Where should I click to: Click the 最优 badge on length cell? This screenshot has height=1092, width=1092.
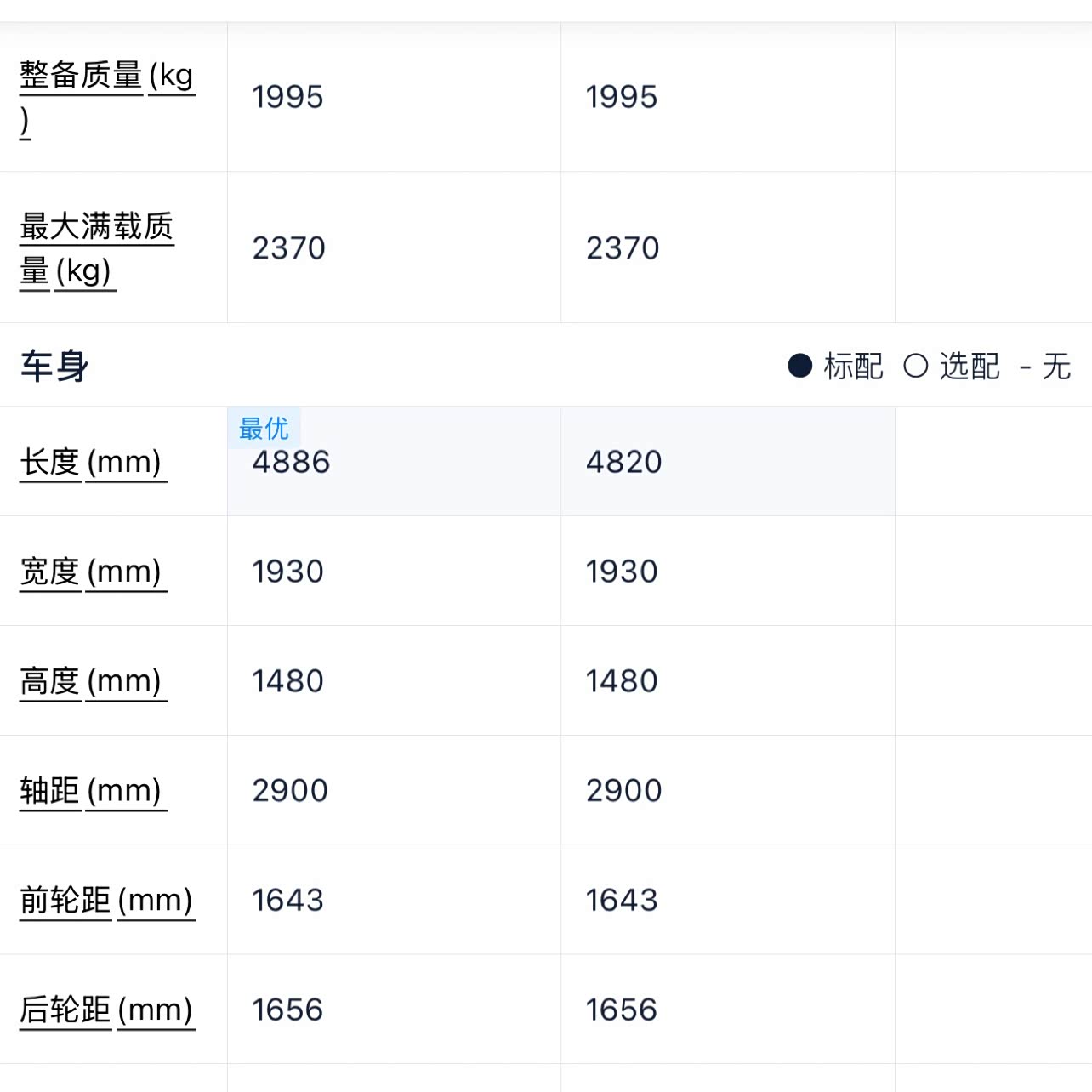tap(264, 428)
